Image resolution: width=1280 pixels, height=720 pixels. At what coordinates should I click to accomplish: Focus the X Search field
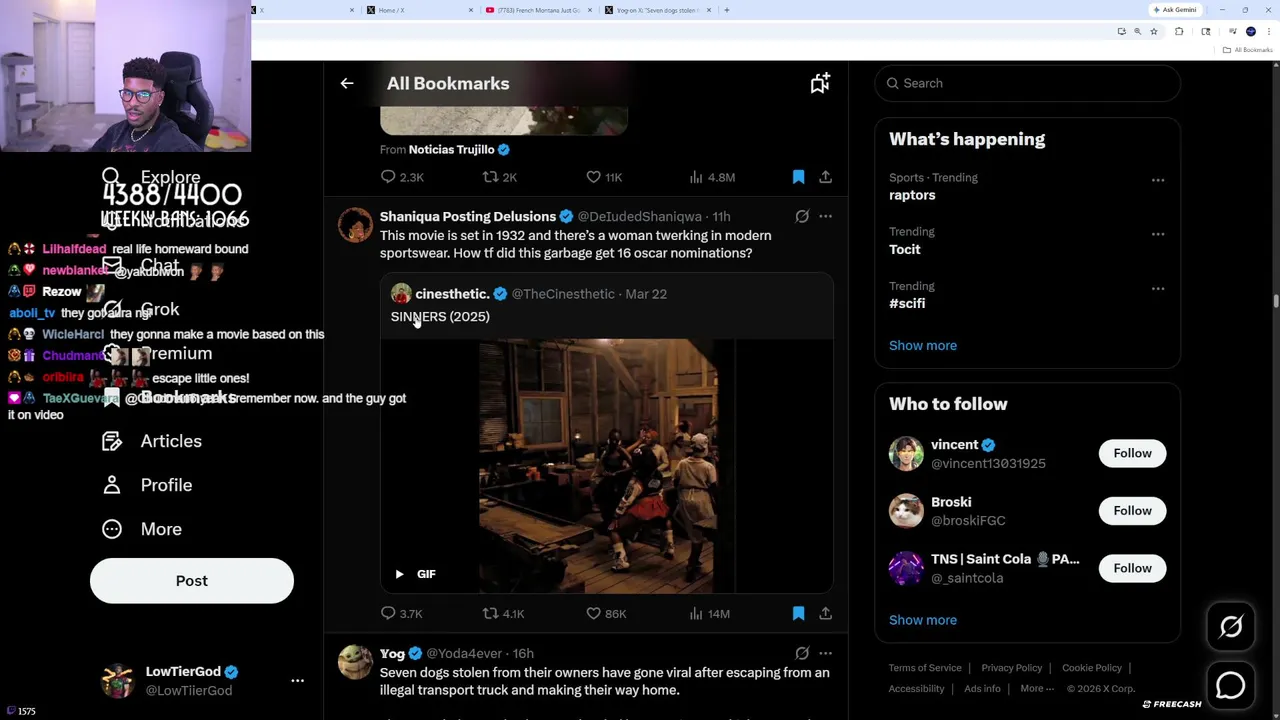[x=1027, y=83]
